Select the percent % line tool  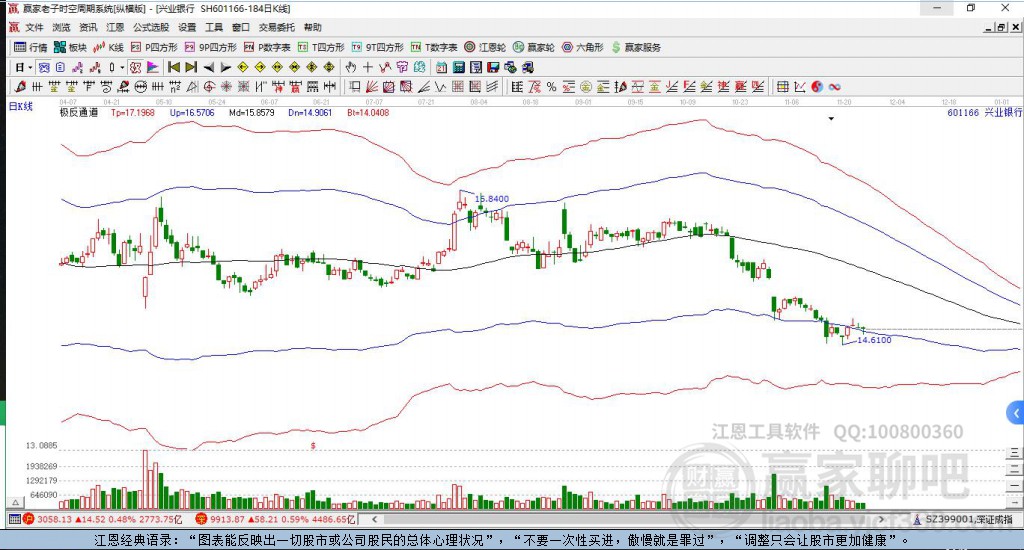tap(551, 86)
